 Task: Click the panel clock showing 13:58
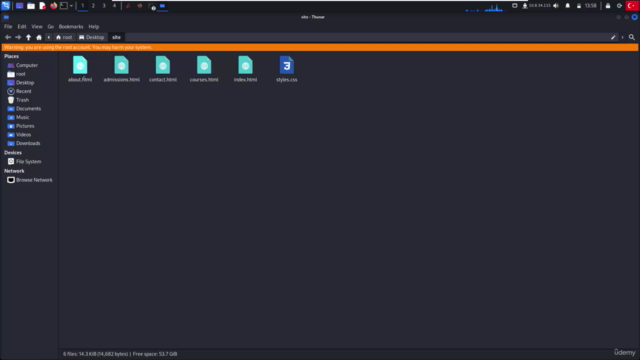591,6
